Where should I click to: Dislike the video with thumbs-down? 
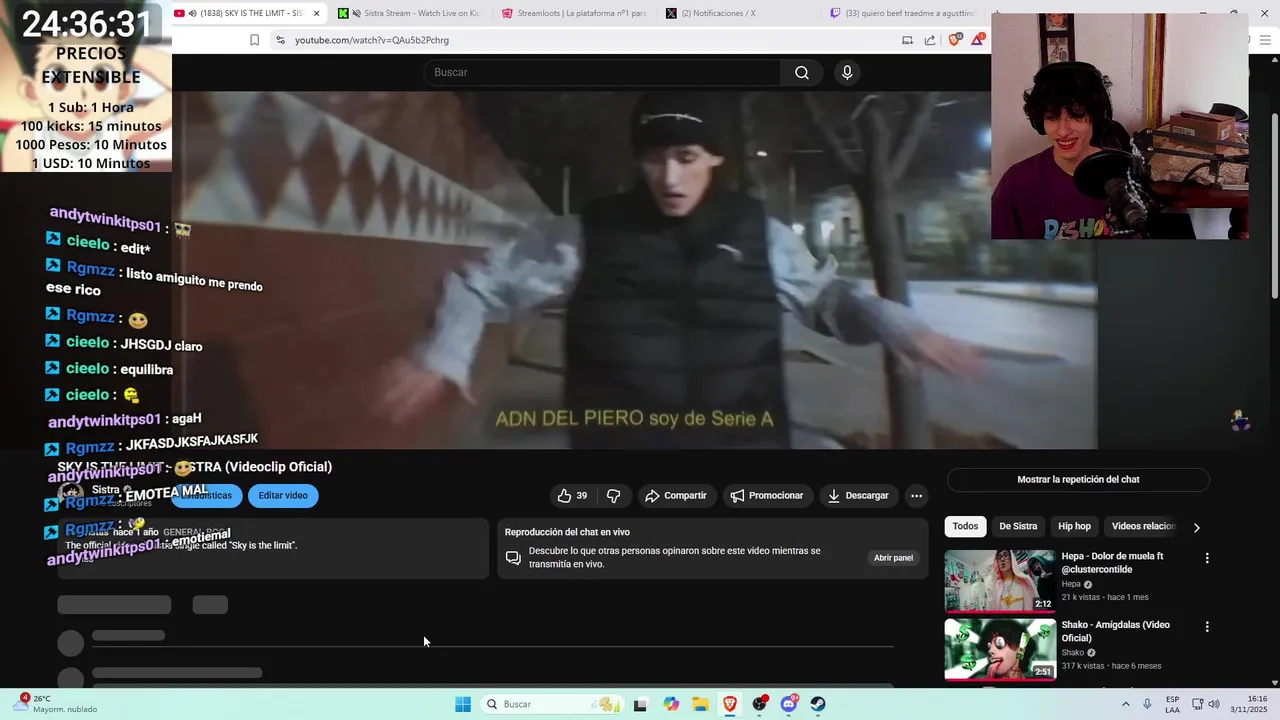(x=613, y=495)
